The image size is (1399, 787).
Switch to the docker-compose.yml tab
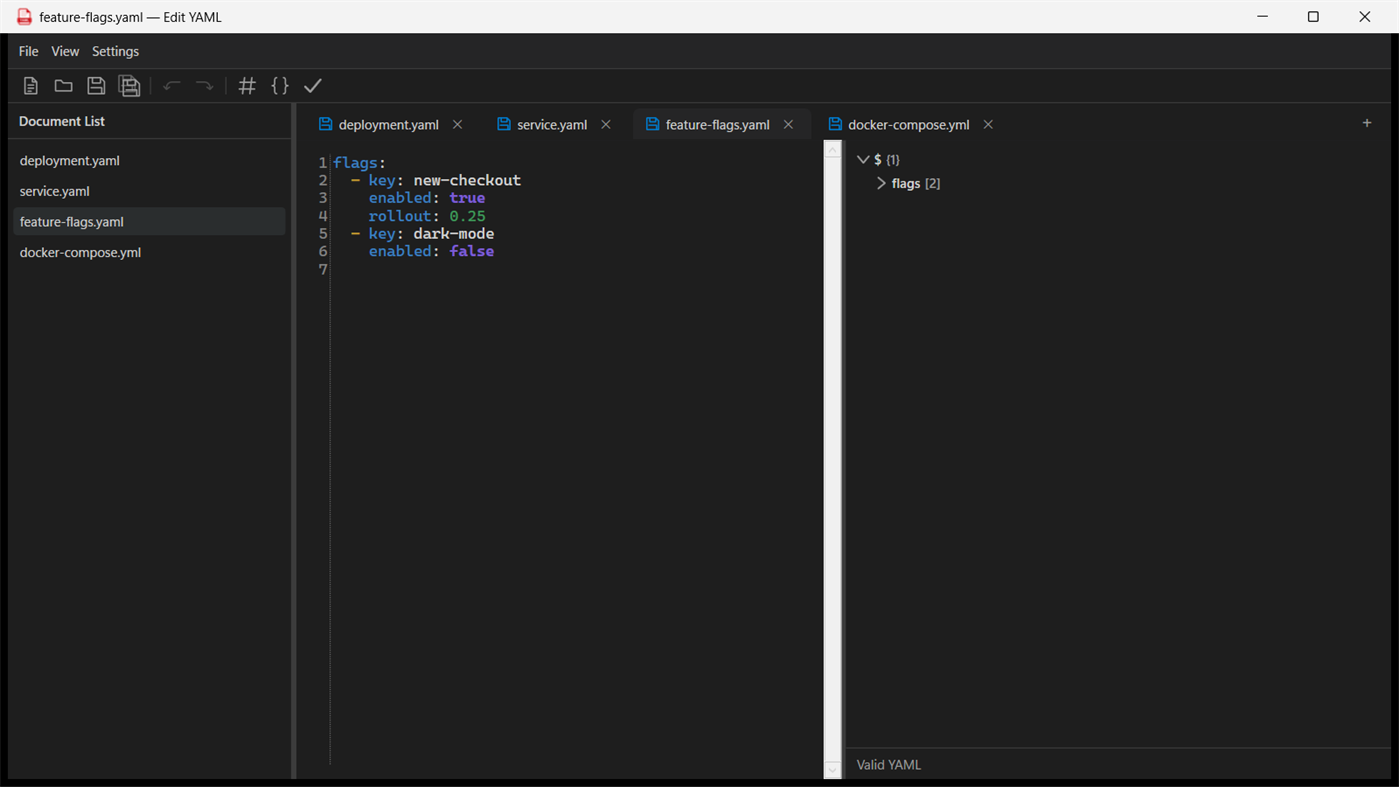(909, 125)
